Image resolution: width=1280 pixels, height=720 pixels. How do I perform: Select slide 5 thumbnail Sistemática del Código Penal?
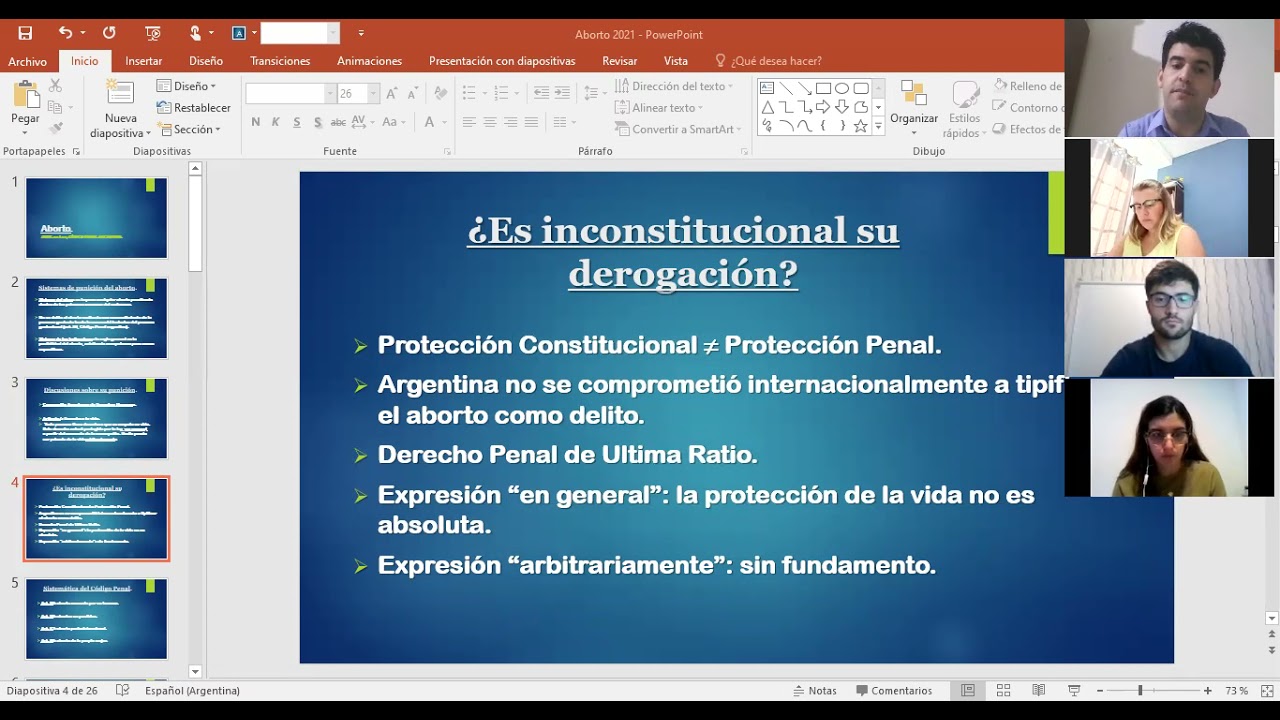96,619
